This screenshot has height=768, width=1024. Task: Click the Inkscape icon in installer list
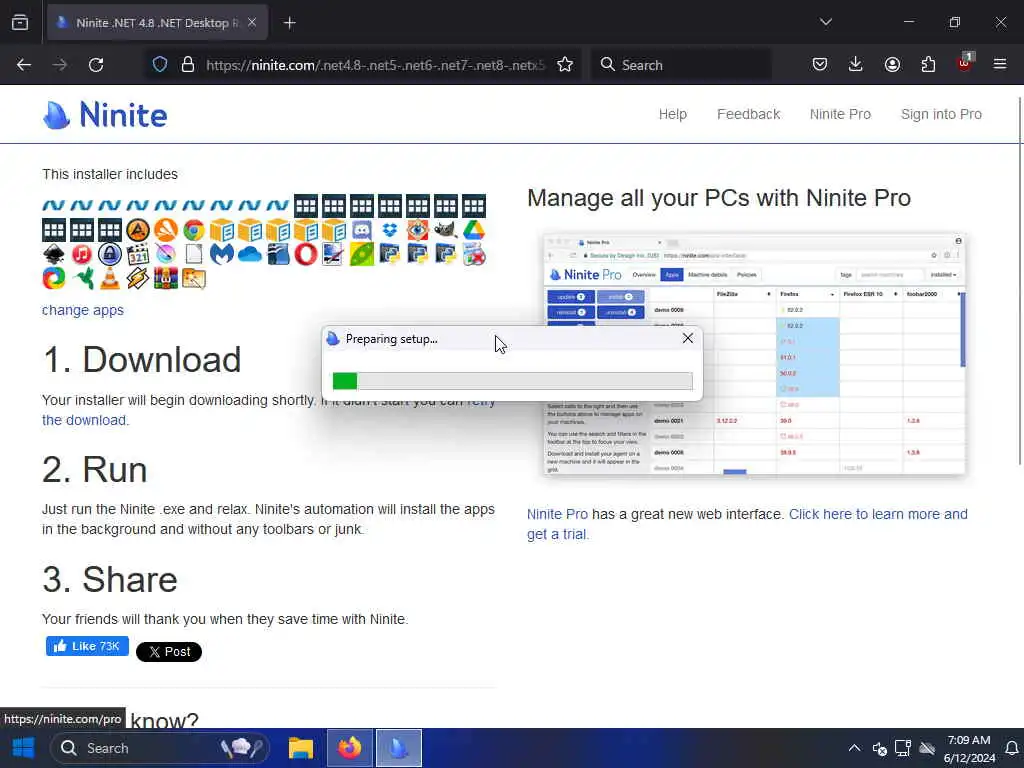click(x=54, y=254)
